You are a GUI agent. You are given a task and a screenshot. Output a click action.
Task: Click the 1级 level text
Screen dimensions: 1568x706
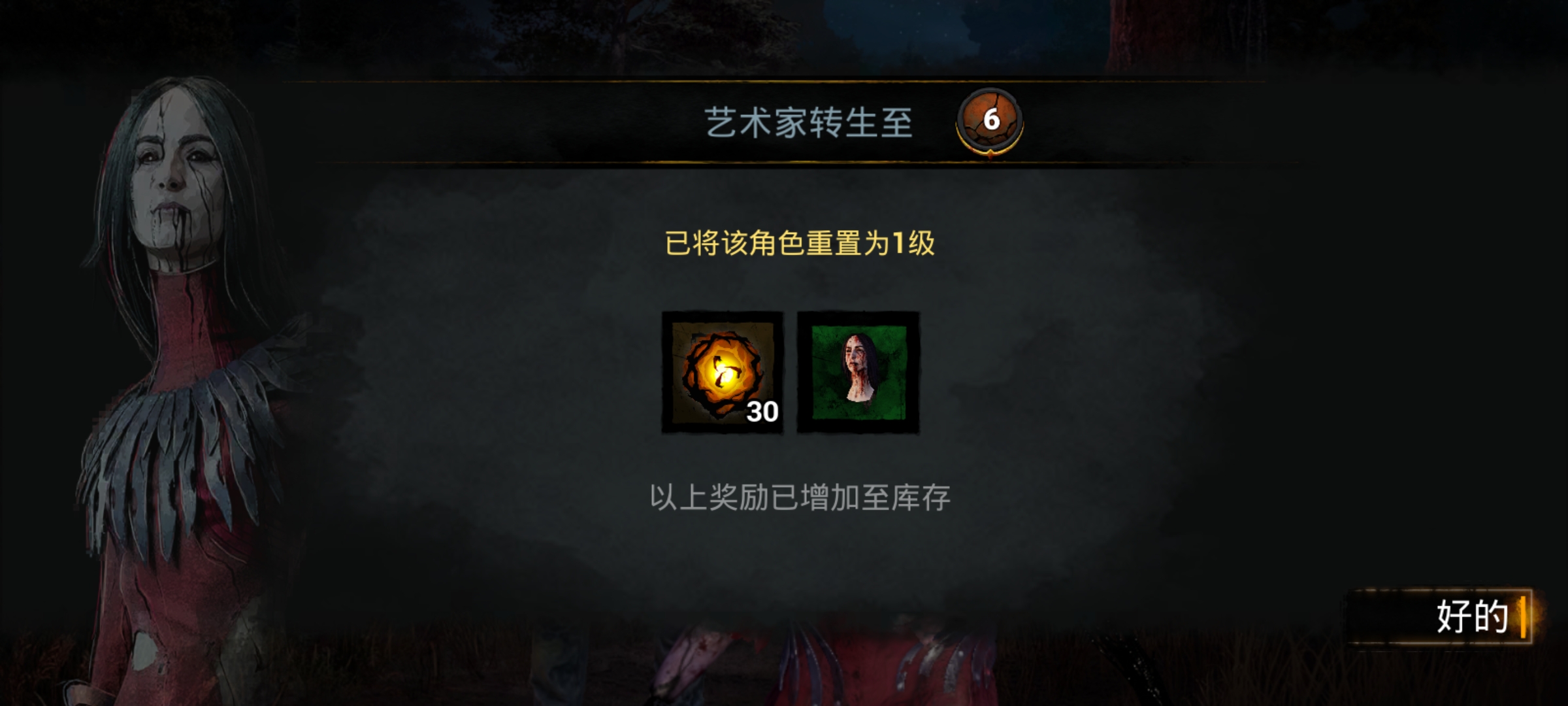[x=913, y=243]
